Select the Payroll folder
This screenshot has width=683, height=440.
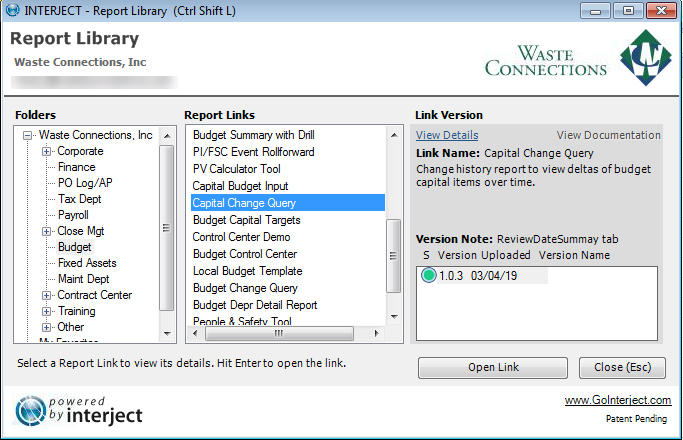point(73,215)
